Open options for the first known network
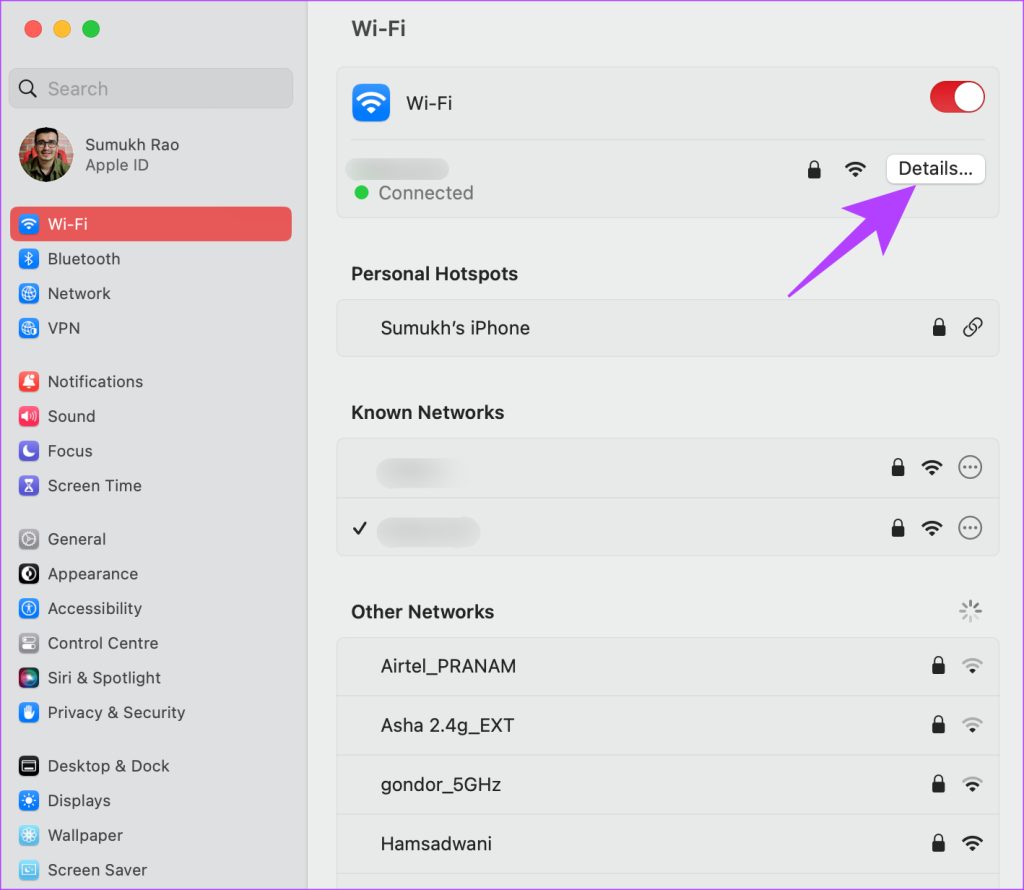Image resolution: width=1024 pixels, height=890 pixels. click(970, 467)
